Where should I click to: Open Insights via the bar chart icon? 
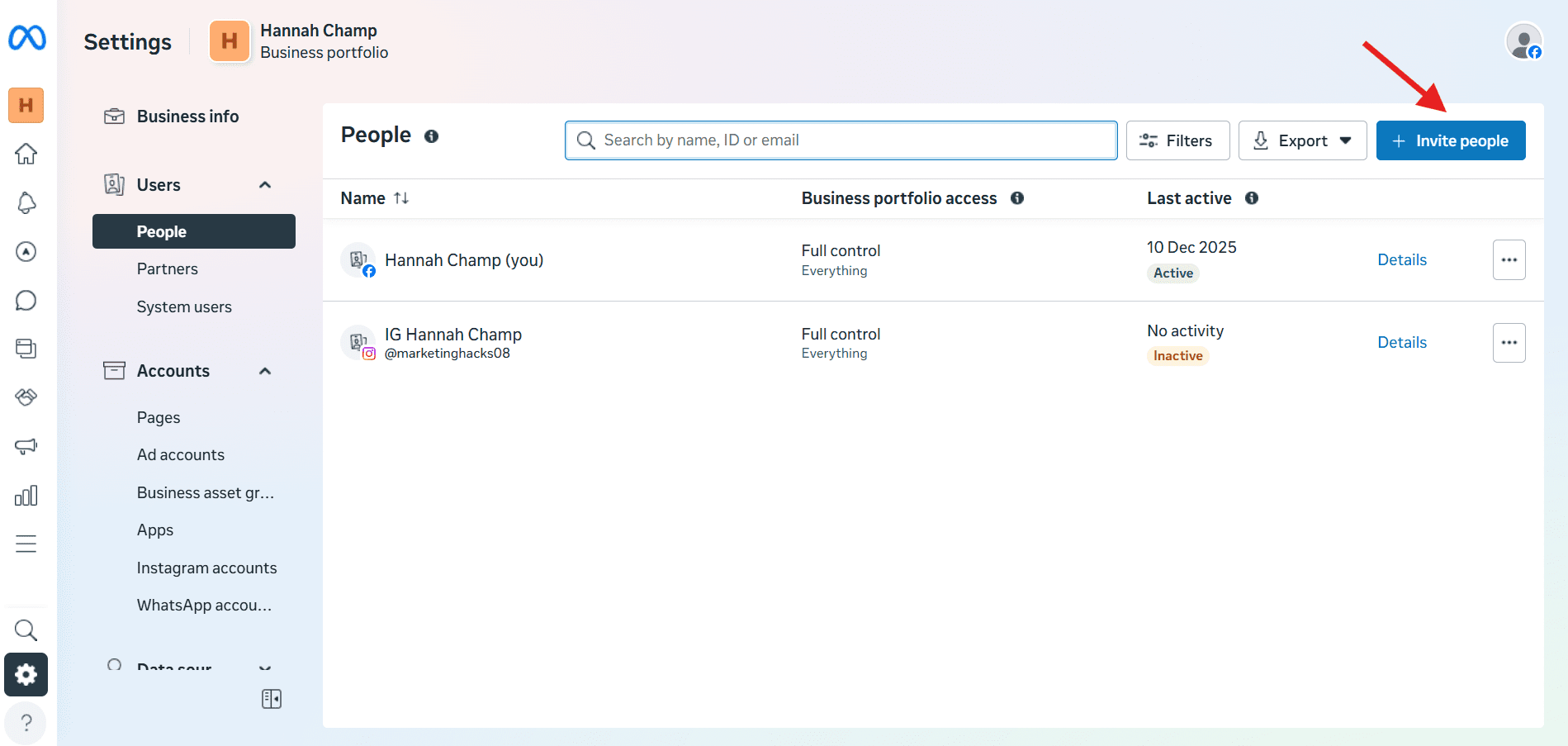click(x=26, y=495)
